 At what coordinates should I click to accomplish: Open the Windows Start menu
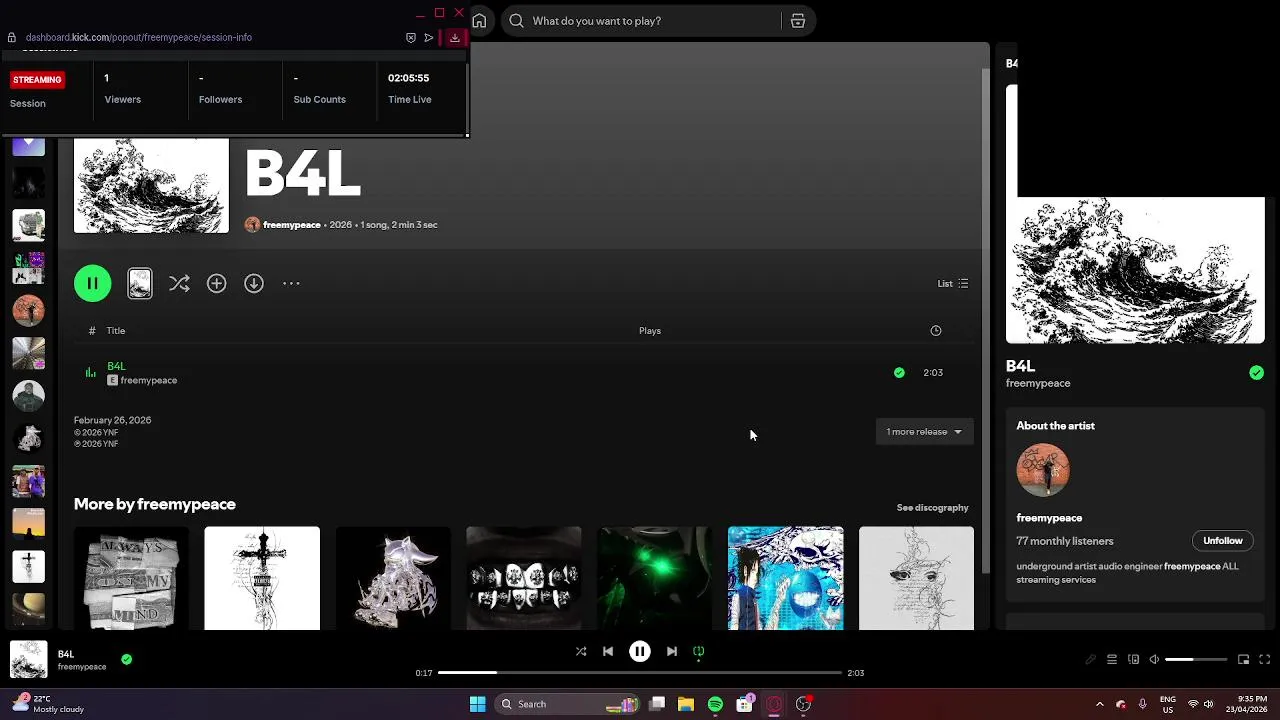478,705
